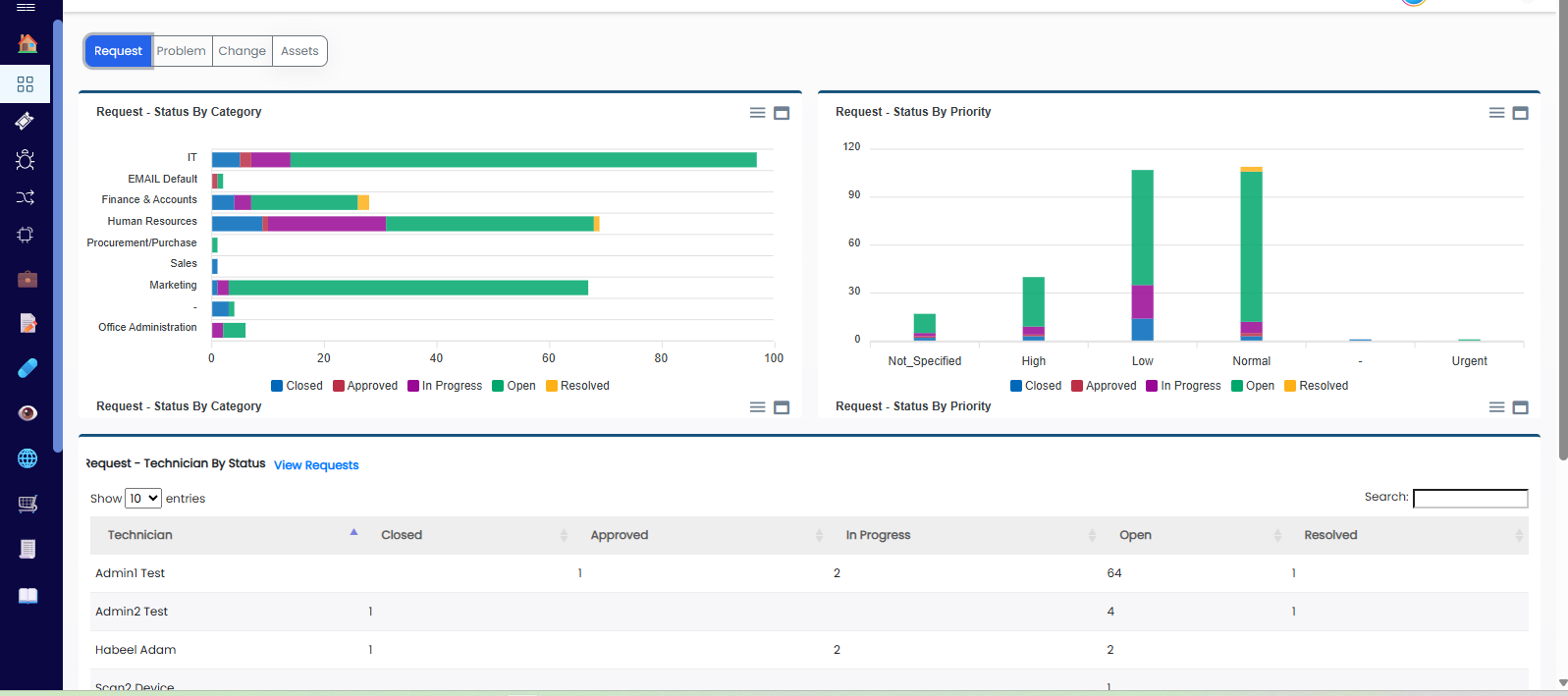Open the chip icon for assets
This screenshot has height=696, width=1568.
pyautogui.click(x=26, y=235)
